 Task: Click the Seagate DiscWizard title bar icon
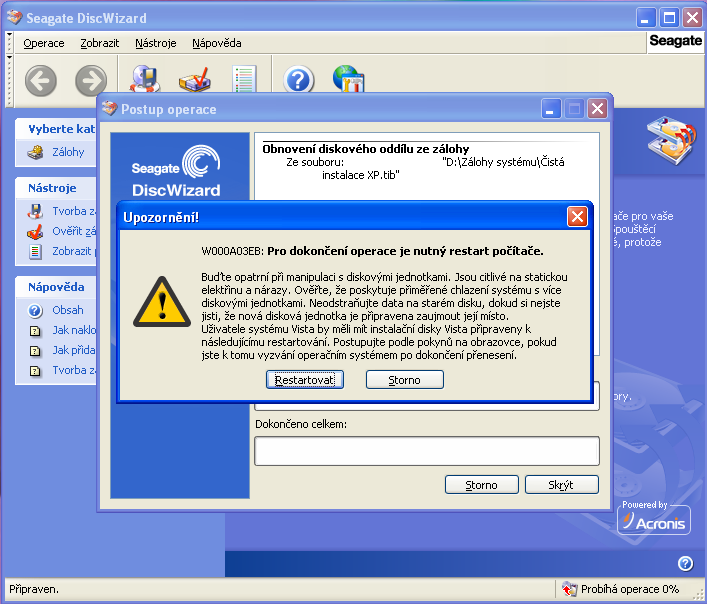14,18
